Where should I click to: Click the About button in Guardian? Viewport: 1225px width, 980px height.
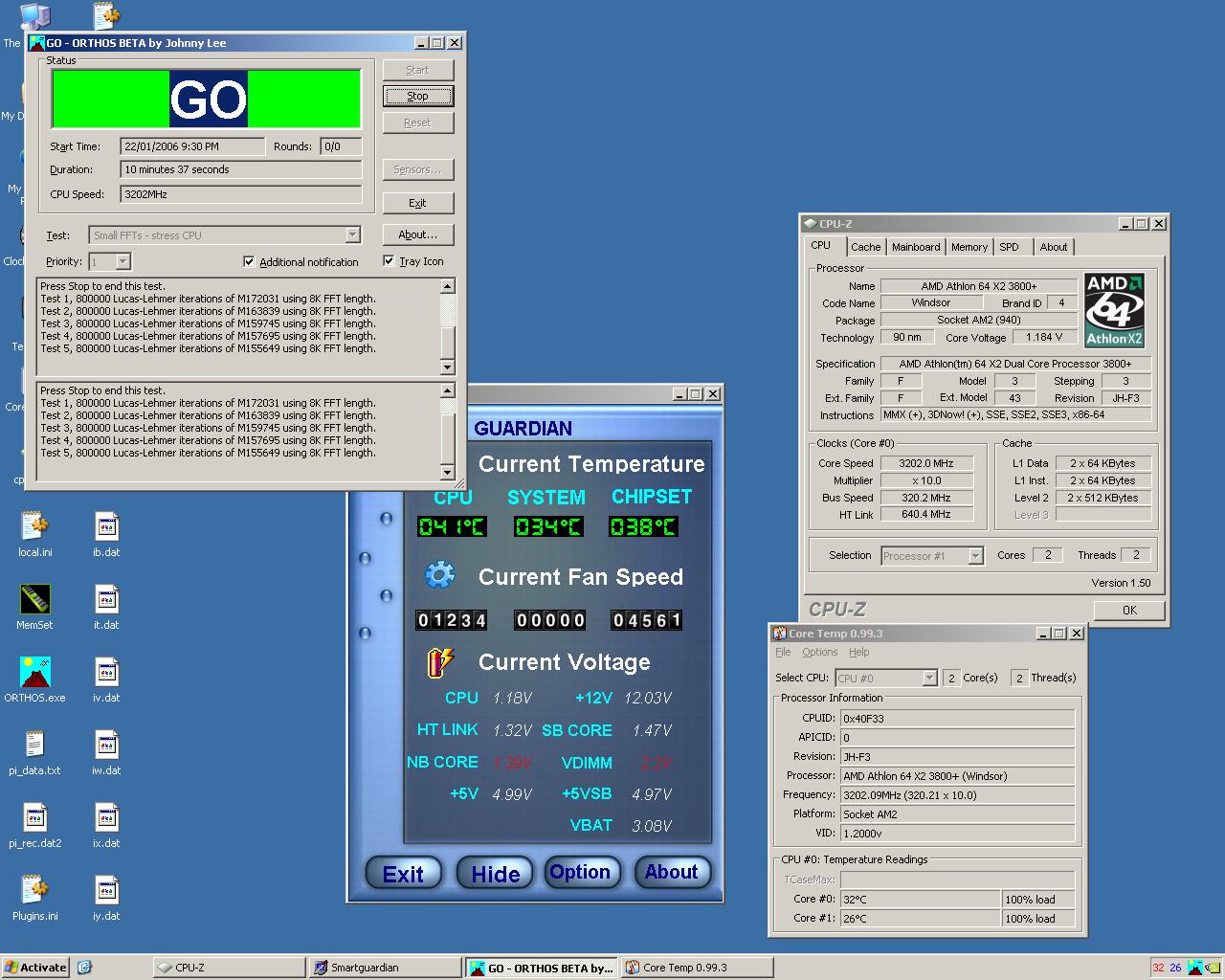coord(672,872)
